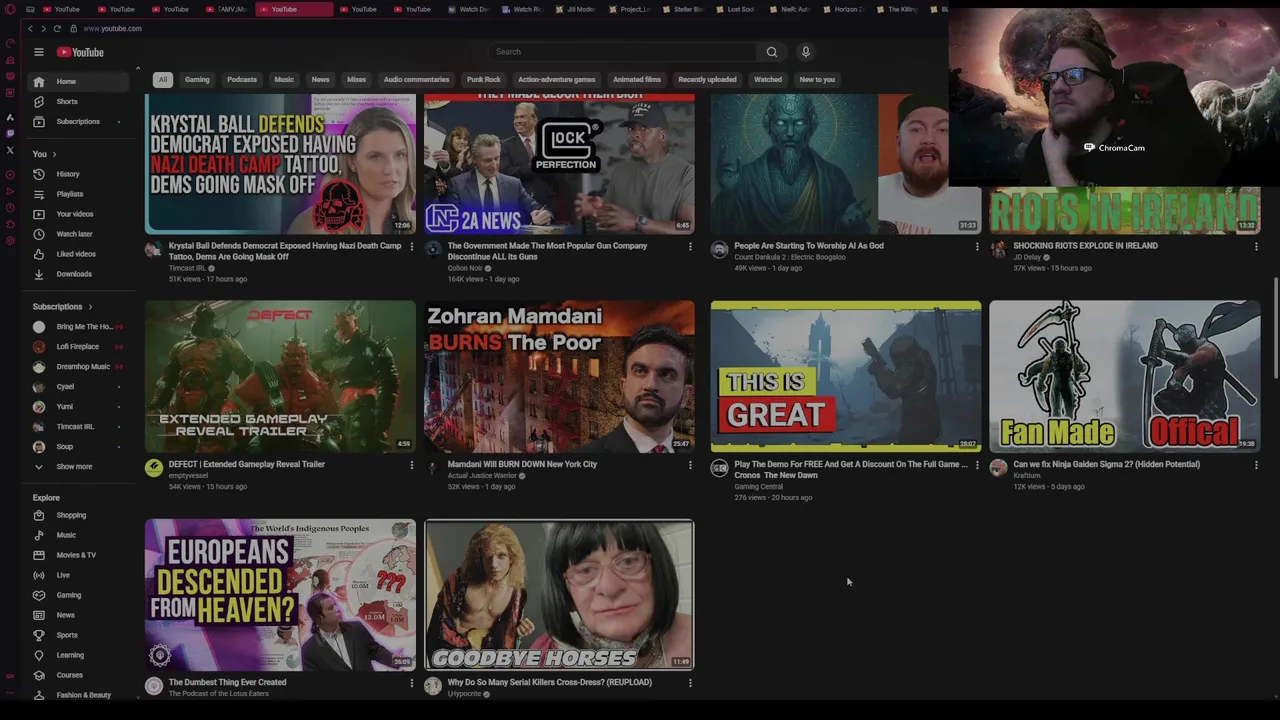Open the Colion Noir channel link

[x=465, y=268]
